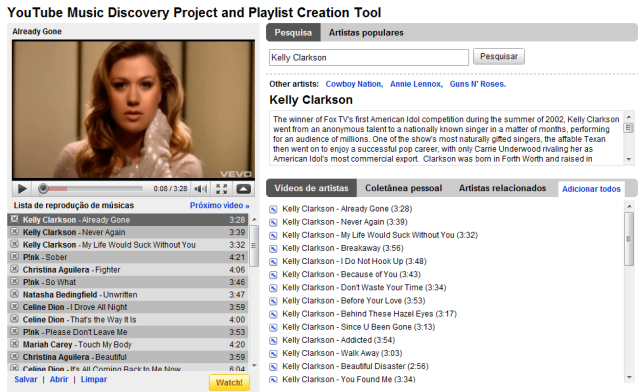Click the playlist scroll up arrow
Image resolution: width=640 pixels, height=392 pixels.
(x=254, y=220)
